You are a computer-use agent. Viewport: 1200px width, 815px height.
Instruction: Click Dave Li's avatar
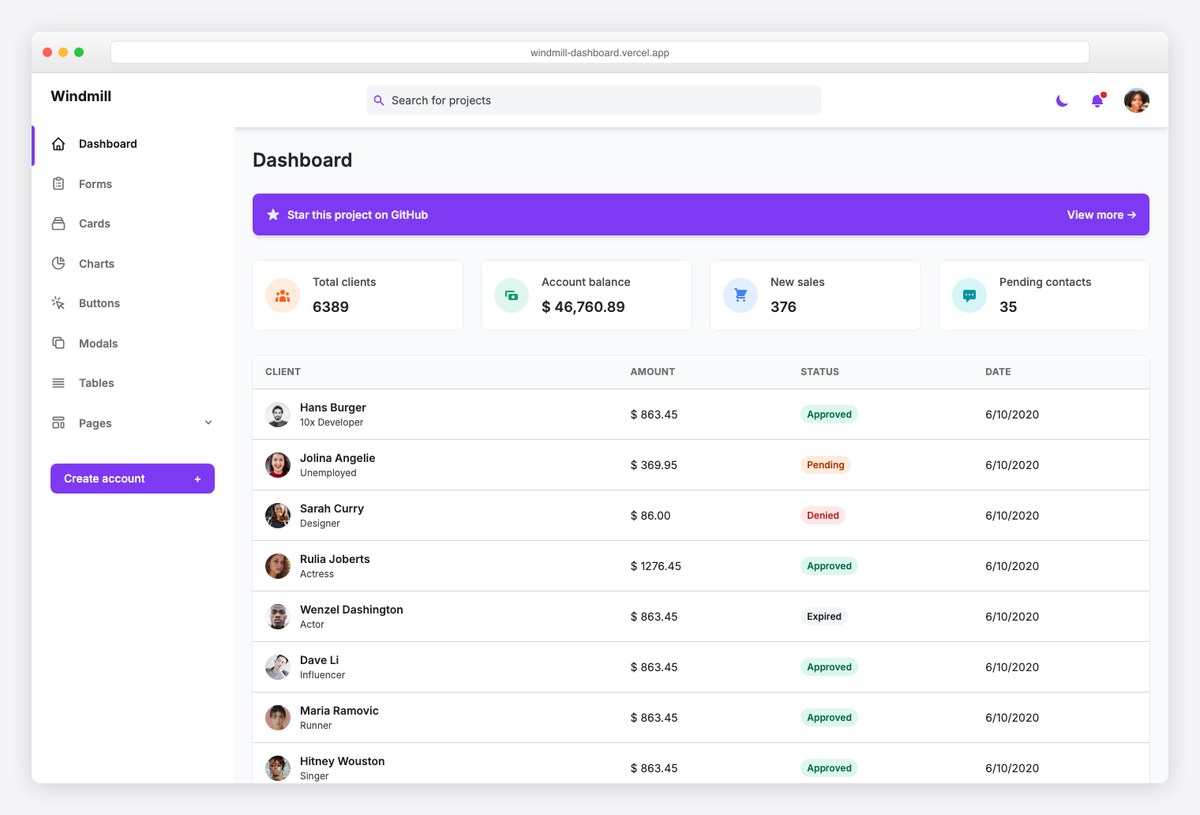(x=278, y=667)
